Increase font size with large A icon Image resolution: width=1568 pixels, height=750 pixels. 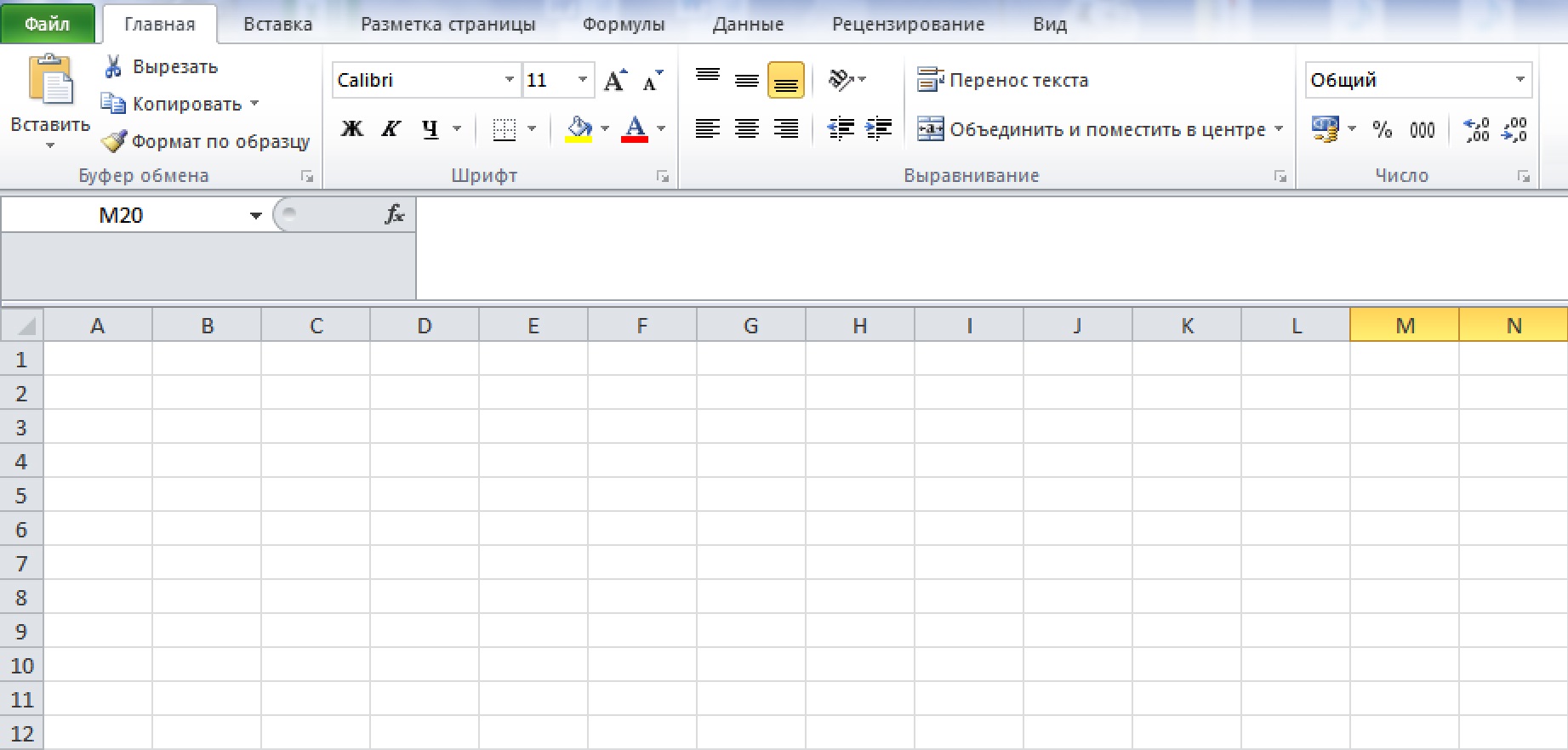[x=615, y=80]
